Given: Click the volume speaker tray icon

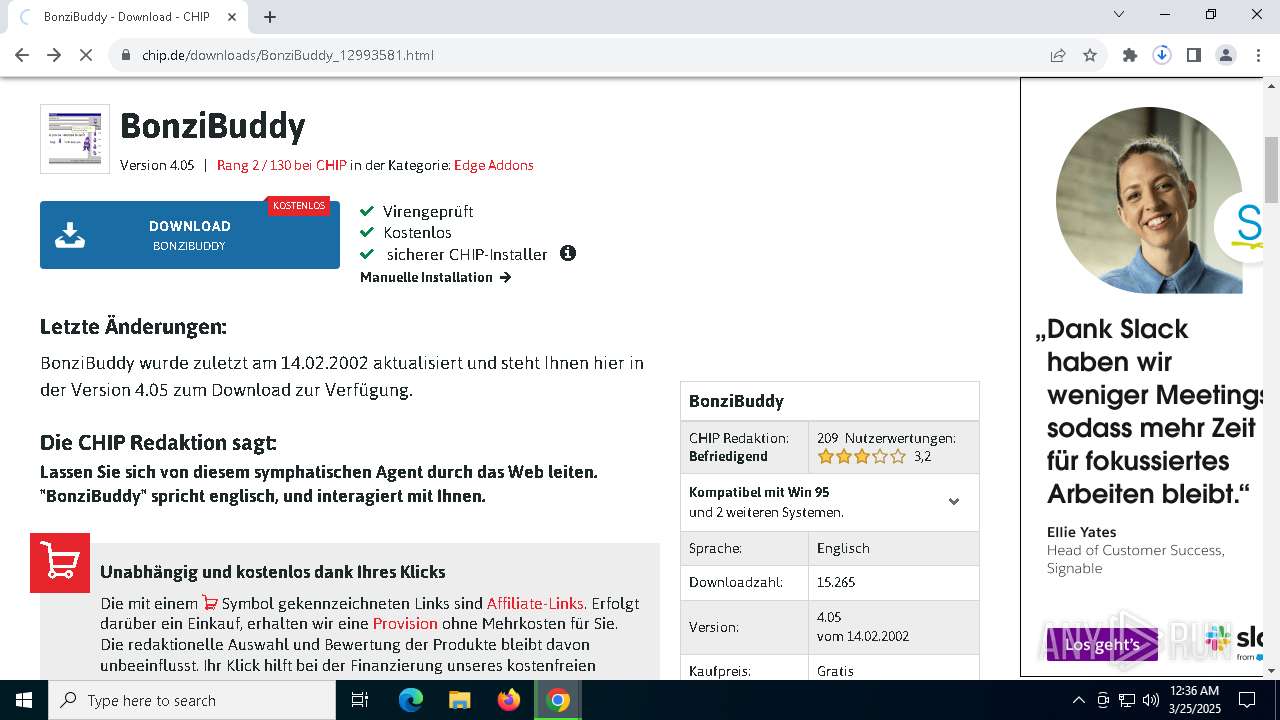Looking at the screenshot, I should [1151, 700].
